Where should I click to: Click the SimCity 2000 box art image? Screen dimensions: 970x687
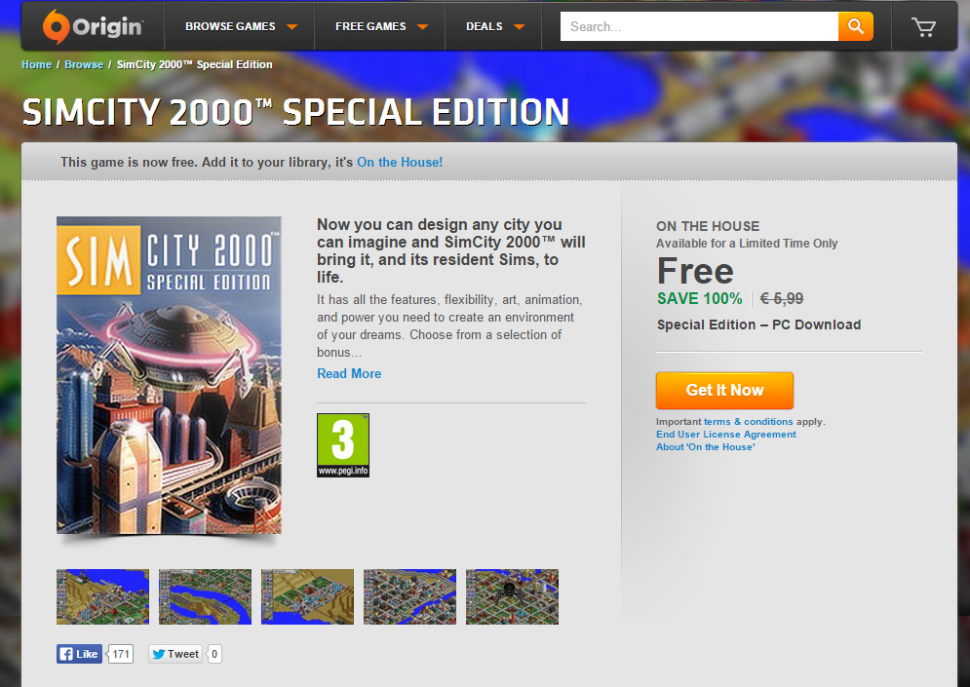(169, 375)
